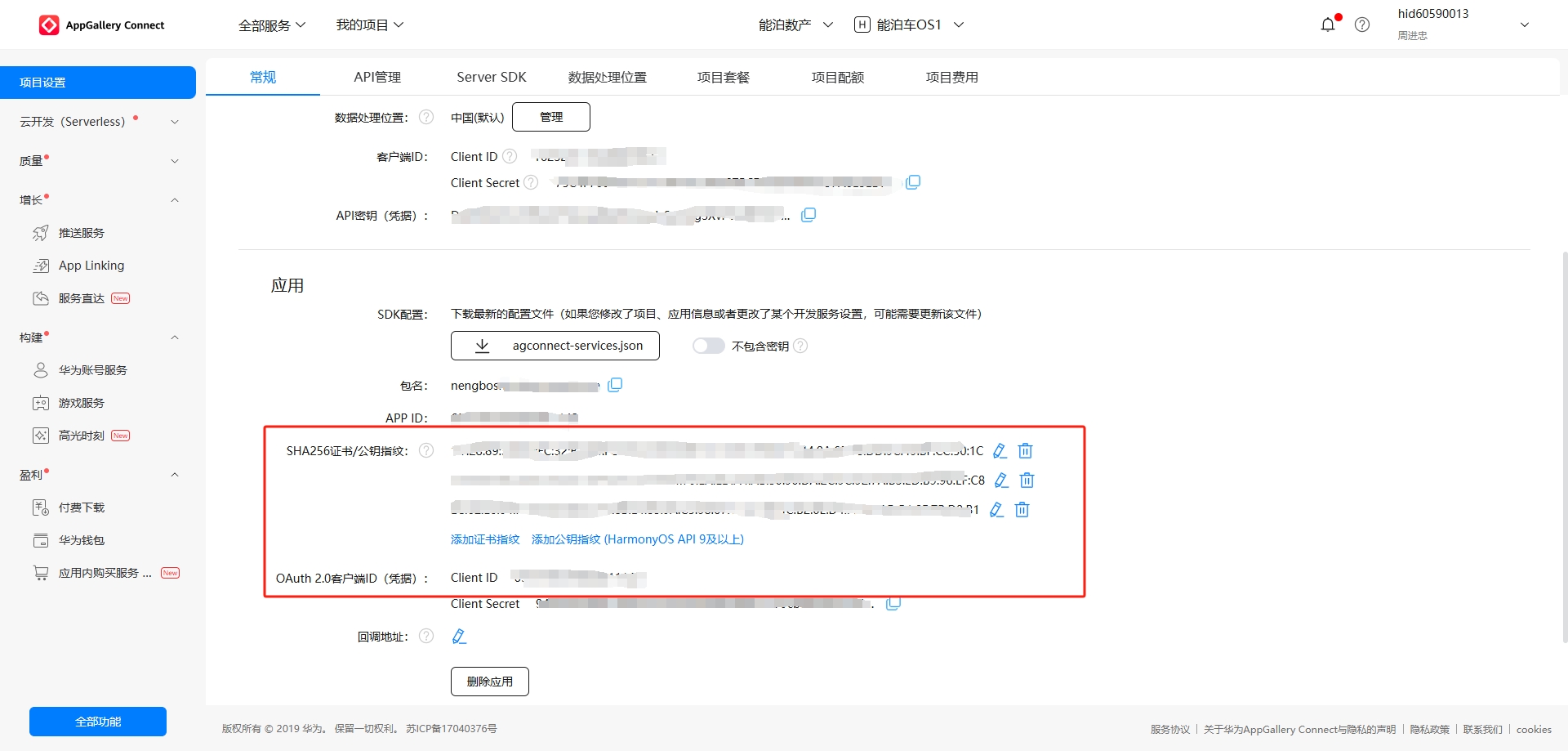This screenshot has width=1568, height=751.
Task: Open the 服务协议 footer link
Action: pos(1170,729)
